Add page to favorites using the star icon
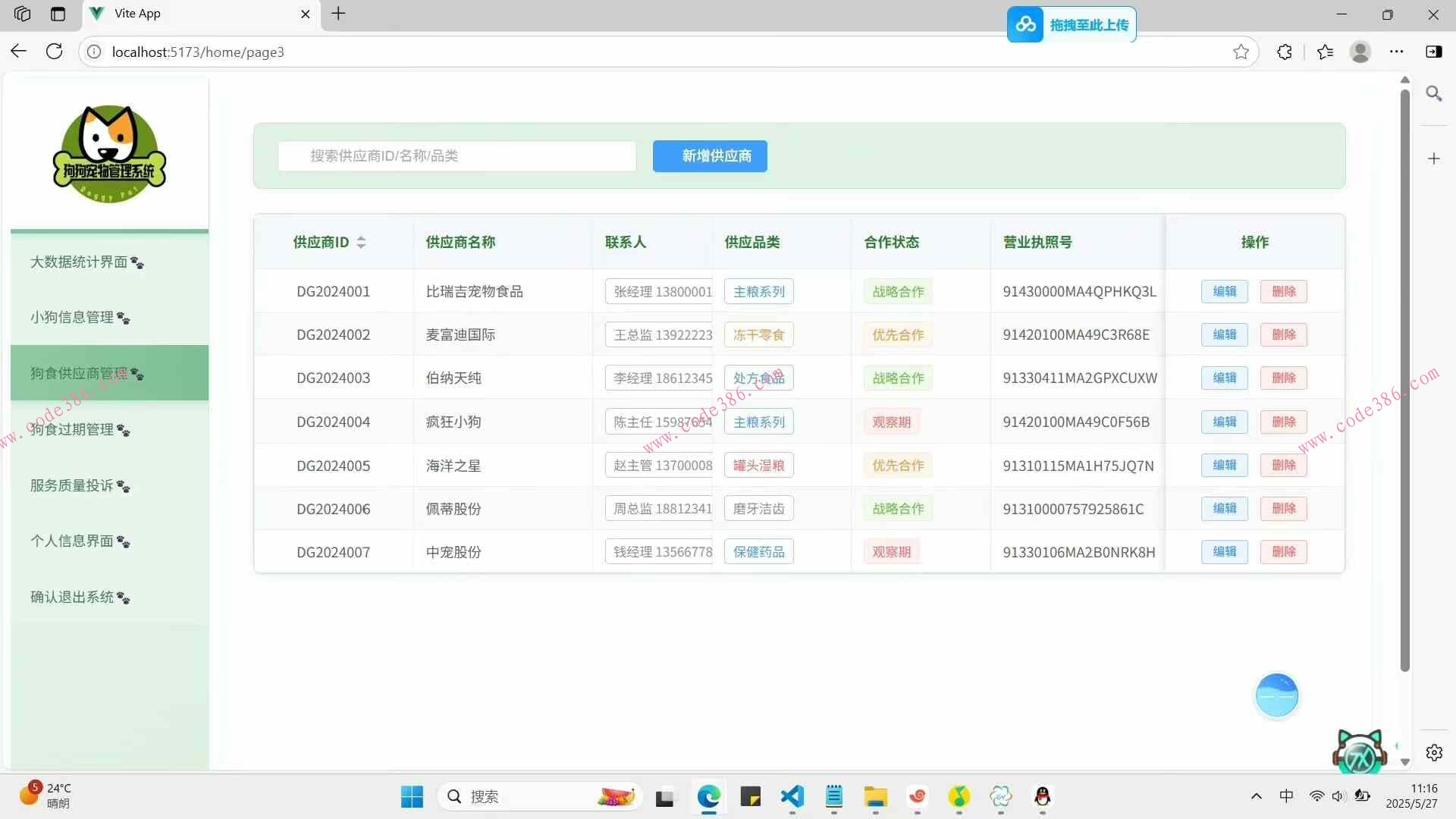This screenshot has height=819, width=1456. coord(1241,52)
